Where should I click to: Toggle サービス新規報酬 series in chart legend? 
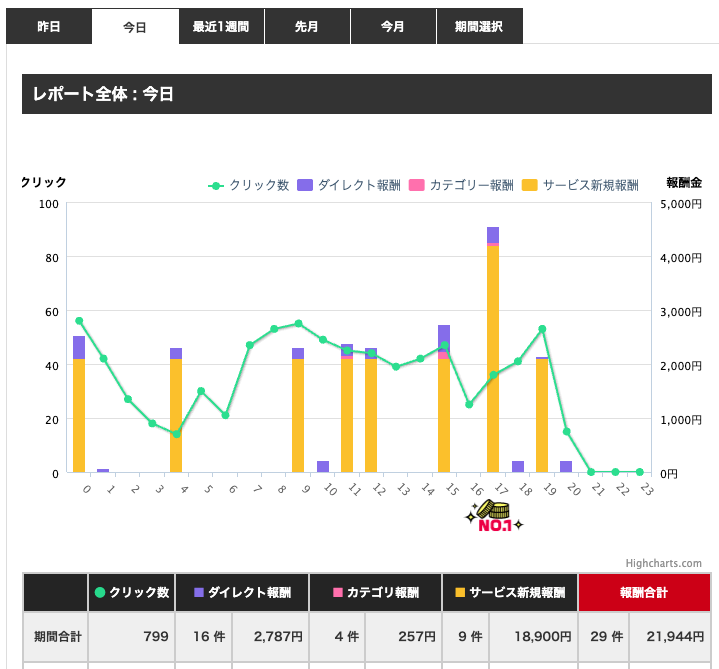(x=580, y=185)
